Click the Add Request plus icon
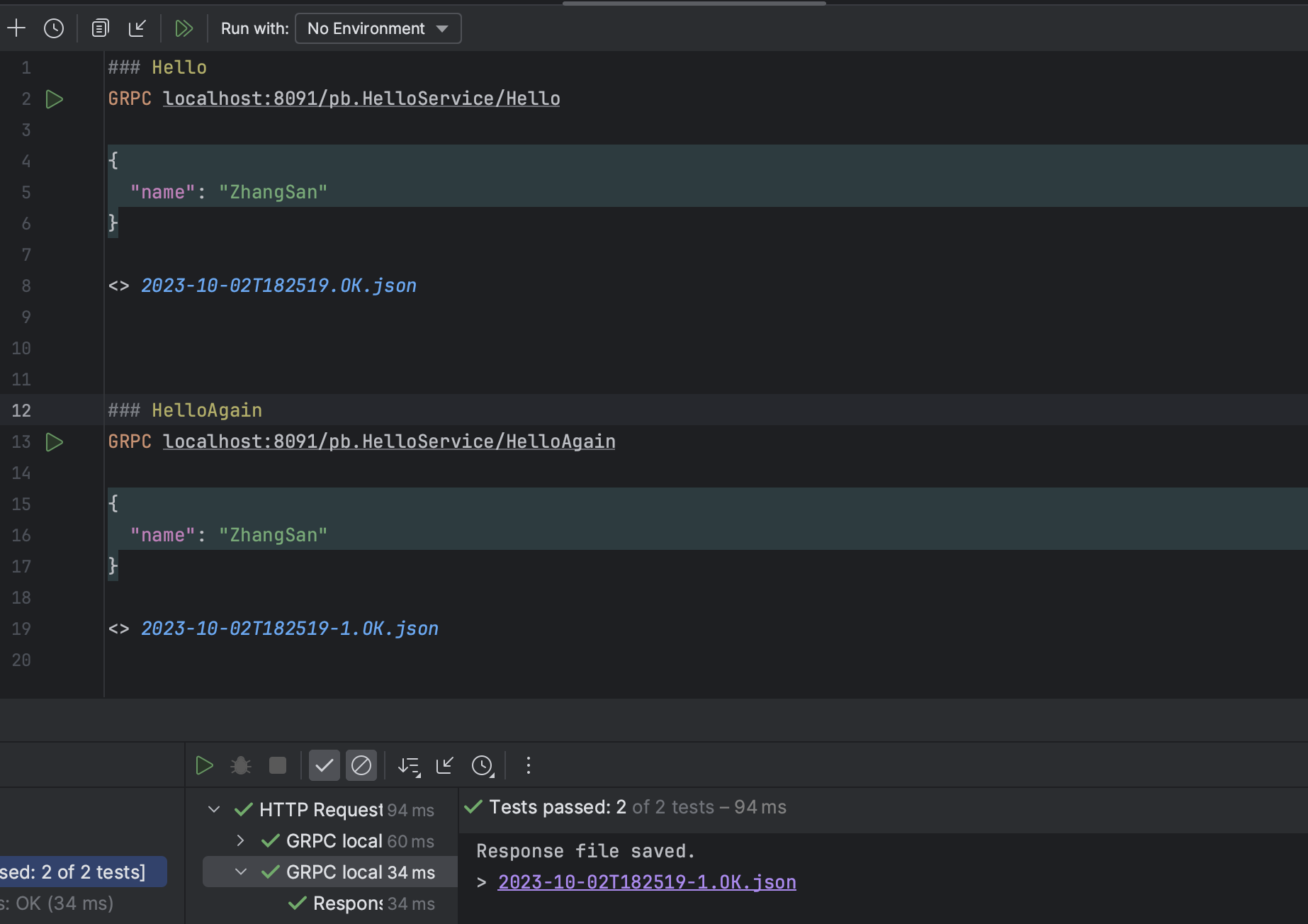Screen dimensions: 1308x924 point(16,28)
